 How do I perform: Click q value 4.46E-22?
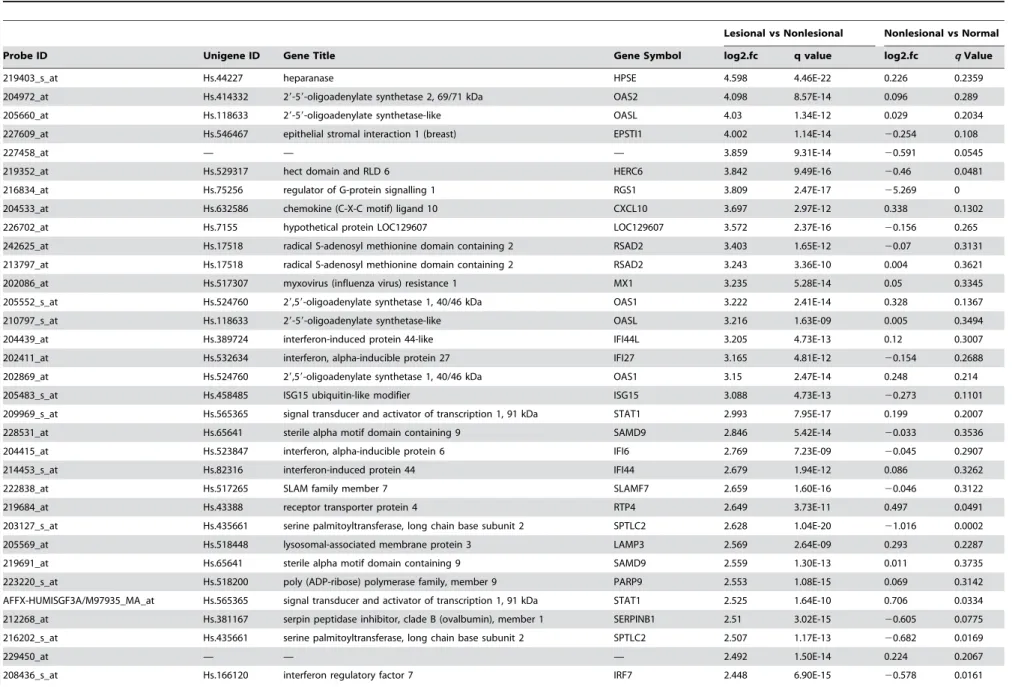(812, 78)
